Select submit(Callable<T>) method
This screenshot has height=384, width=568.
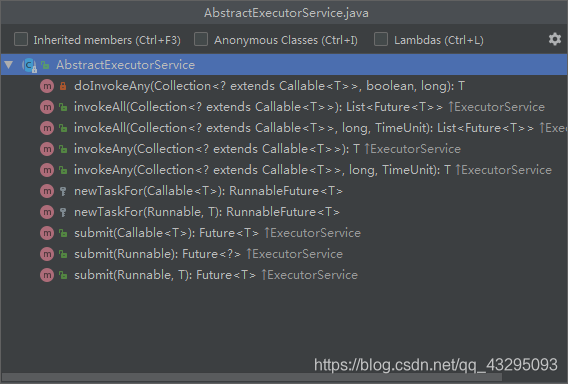coord(217,233)
